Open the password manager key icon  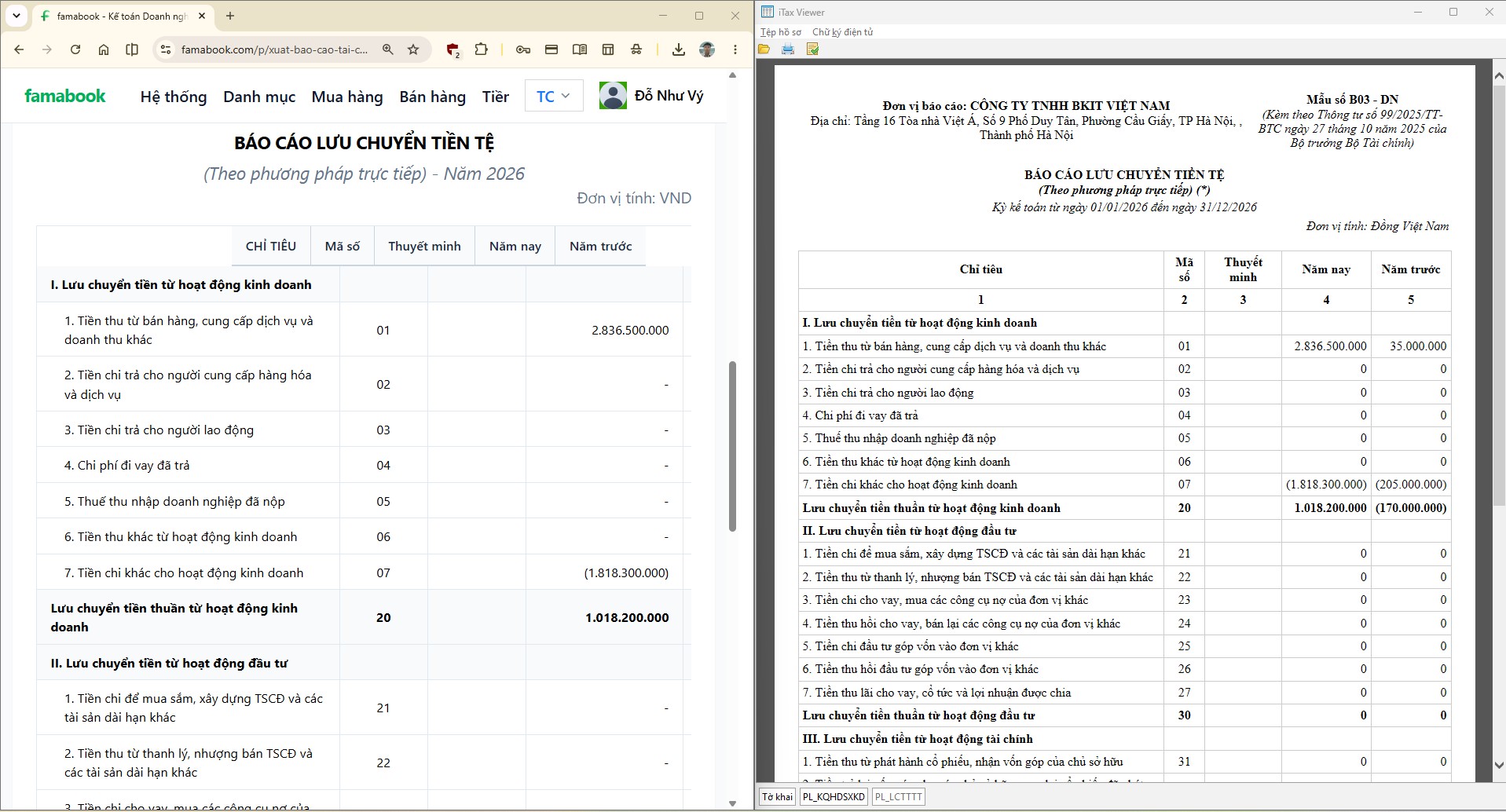(x=523, y=49)
